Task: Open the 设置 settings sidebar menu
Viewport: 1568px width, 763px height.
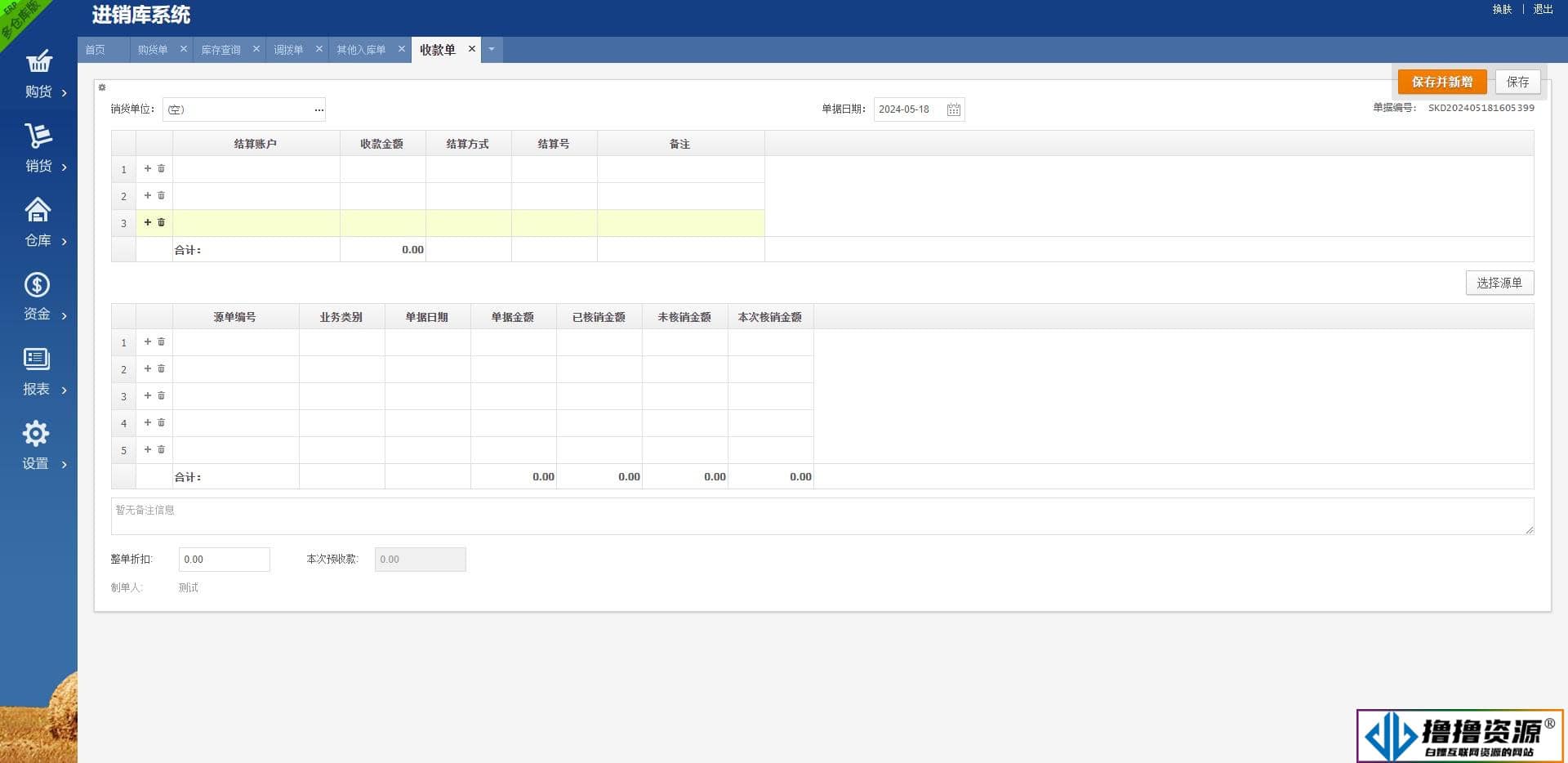Action: [38, 446]
